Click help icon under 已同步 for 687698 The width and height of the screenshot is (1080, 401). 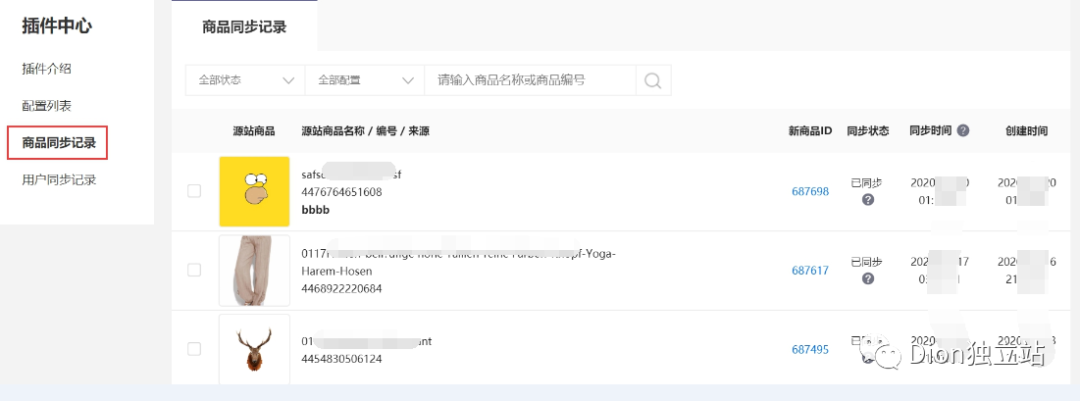pos(868,200)
